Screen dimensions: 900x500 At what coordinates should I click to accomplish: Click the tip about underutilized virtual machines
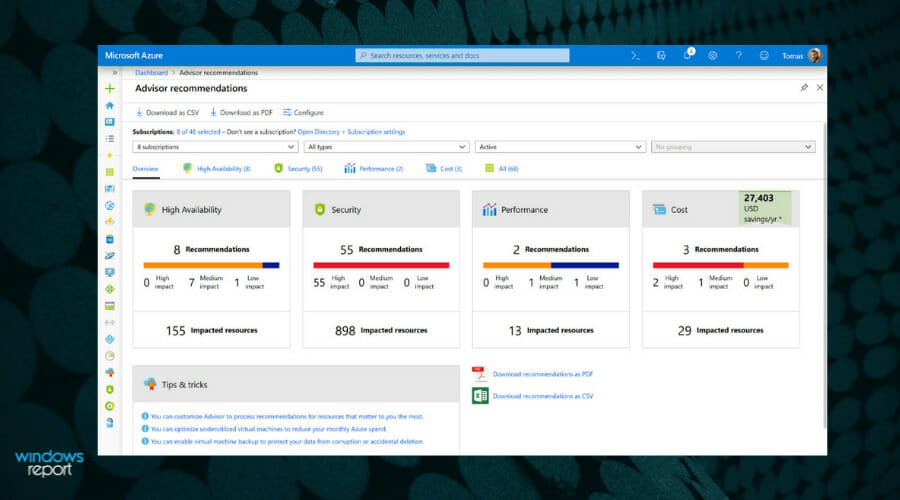pos(269,429)
